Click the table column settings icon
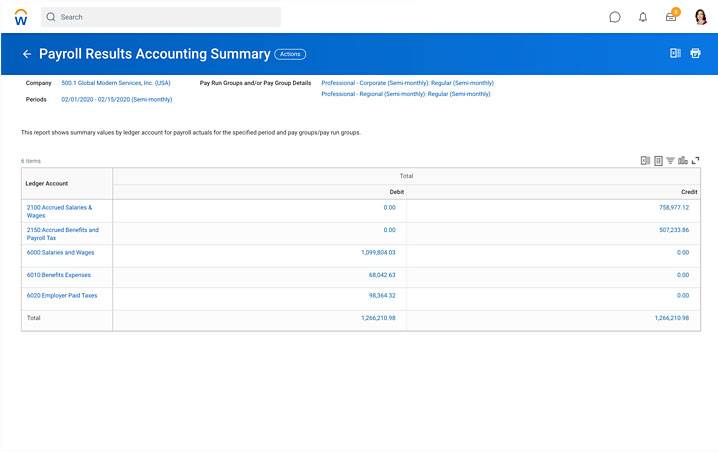 [x=658, y=160]
